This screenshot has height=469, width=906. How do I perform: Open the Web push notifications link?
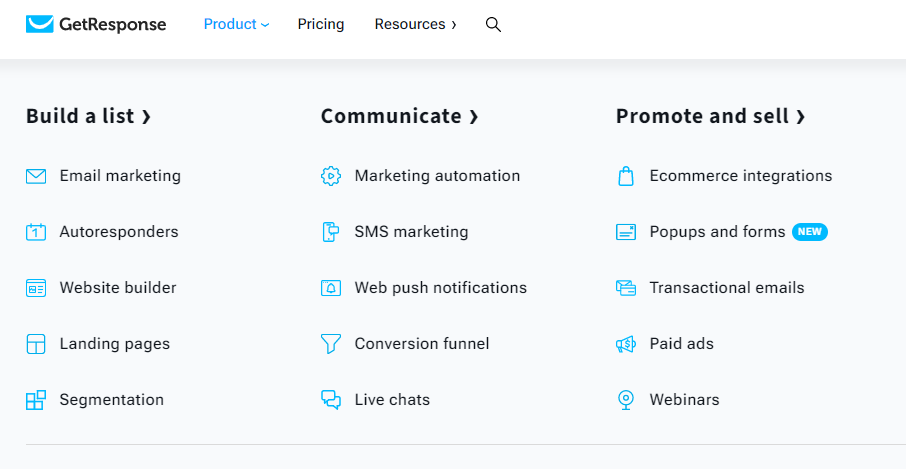pyautogui.click(x=441, y=288)
